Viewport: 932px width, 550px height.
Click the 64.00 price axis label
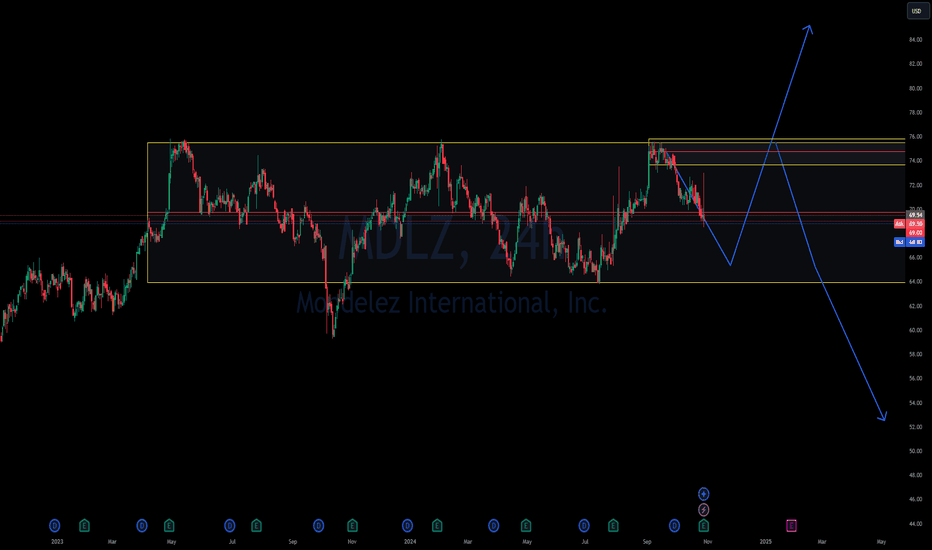[915, 281]
